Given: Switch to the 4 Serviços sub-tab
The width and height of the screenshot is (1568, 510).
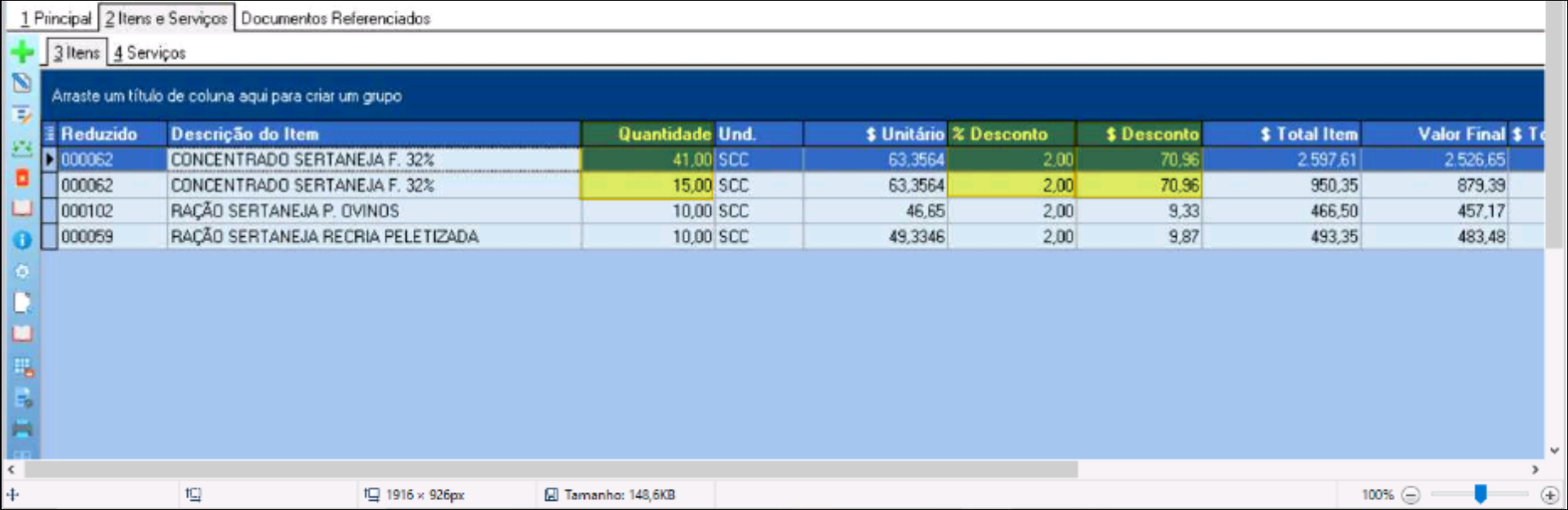Looking at the screenshot, I should pyautogui.click(x=149, y=52).
